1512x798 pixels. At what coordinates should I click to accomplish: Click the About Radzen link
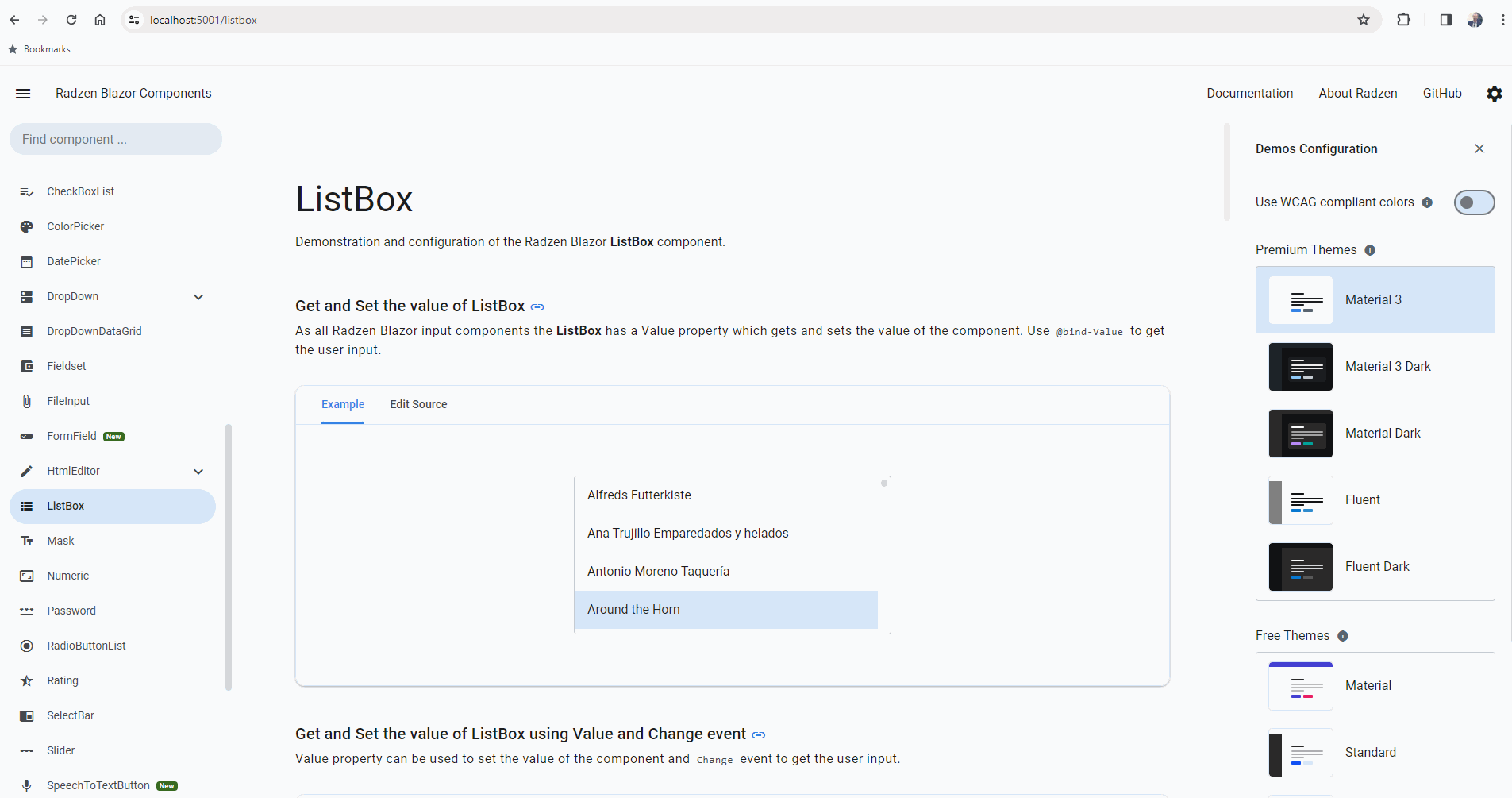(x=1357, y=93)
